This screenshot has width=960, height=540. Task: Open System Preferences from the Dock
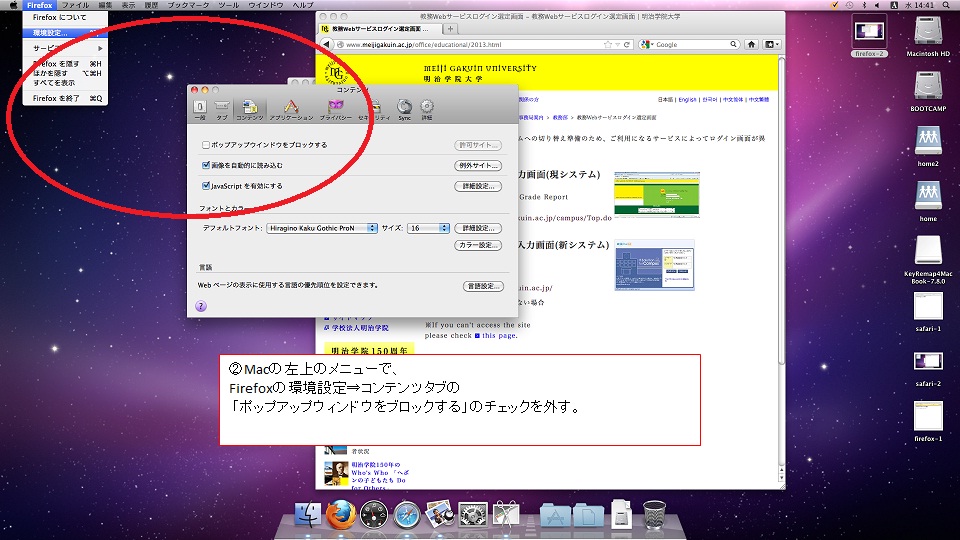coord(473,514)
